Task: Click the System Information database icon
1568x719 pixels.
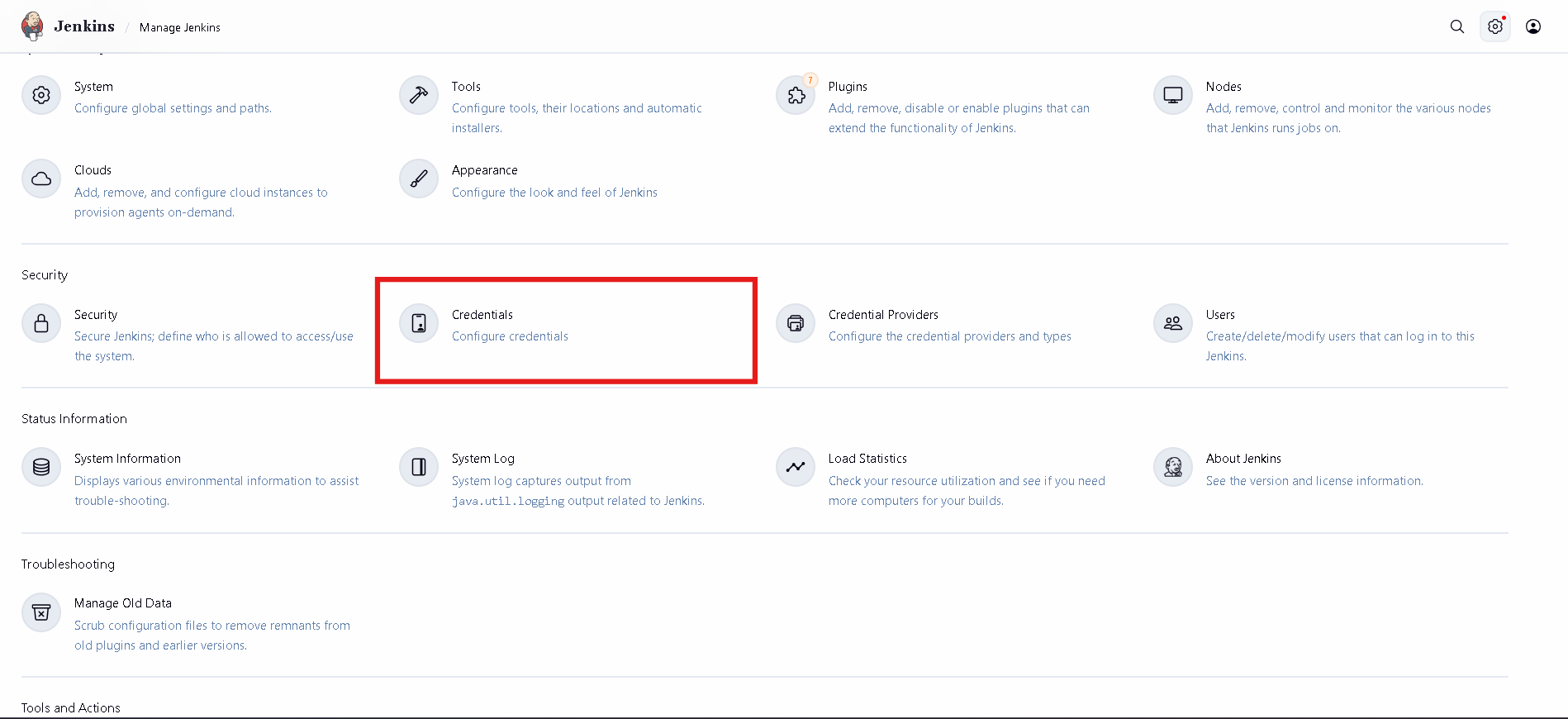Action: [41, 467]
